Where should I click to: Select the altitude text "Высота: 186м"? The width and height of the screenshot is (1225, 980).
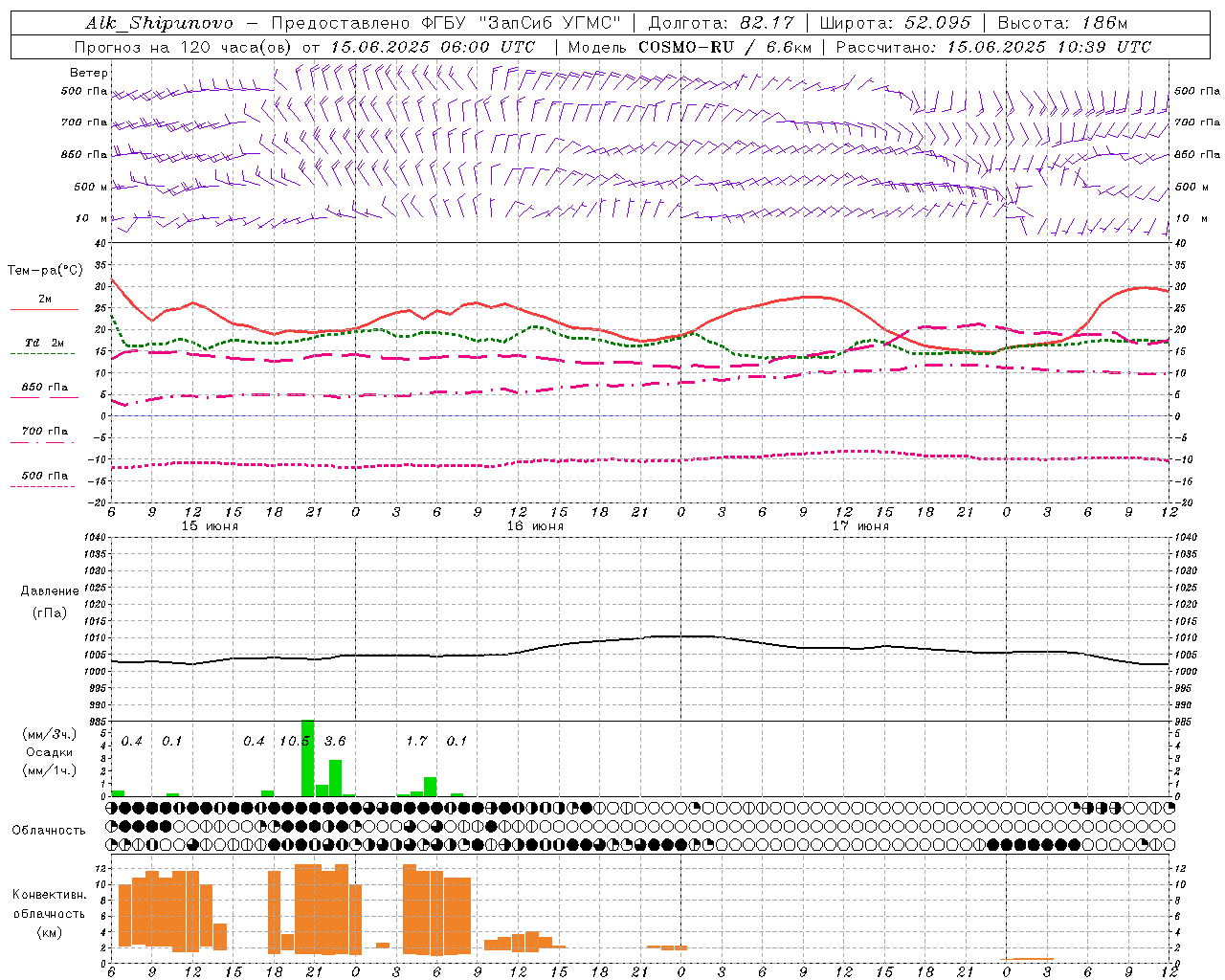pos(1062,23)
